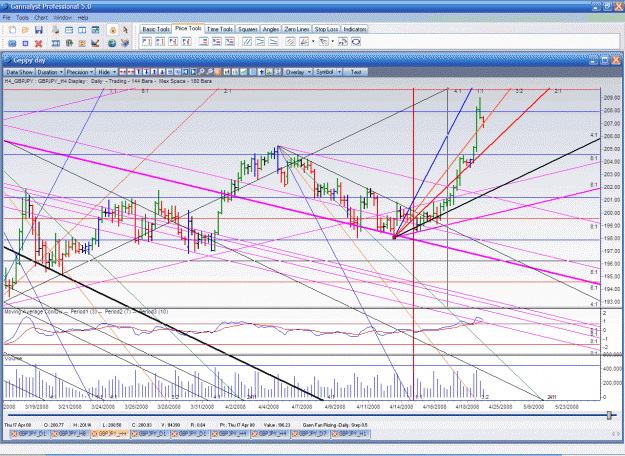This screenshot has height=456, width=625.
Task: Open the first small dropdown arrow in Price Tools row
Action: coord(313,41)
